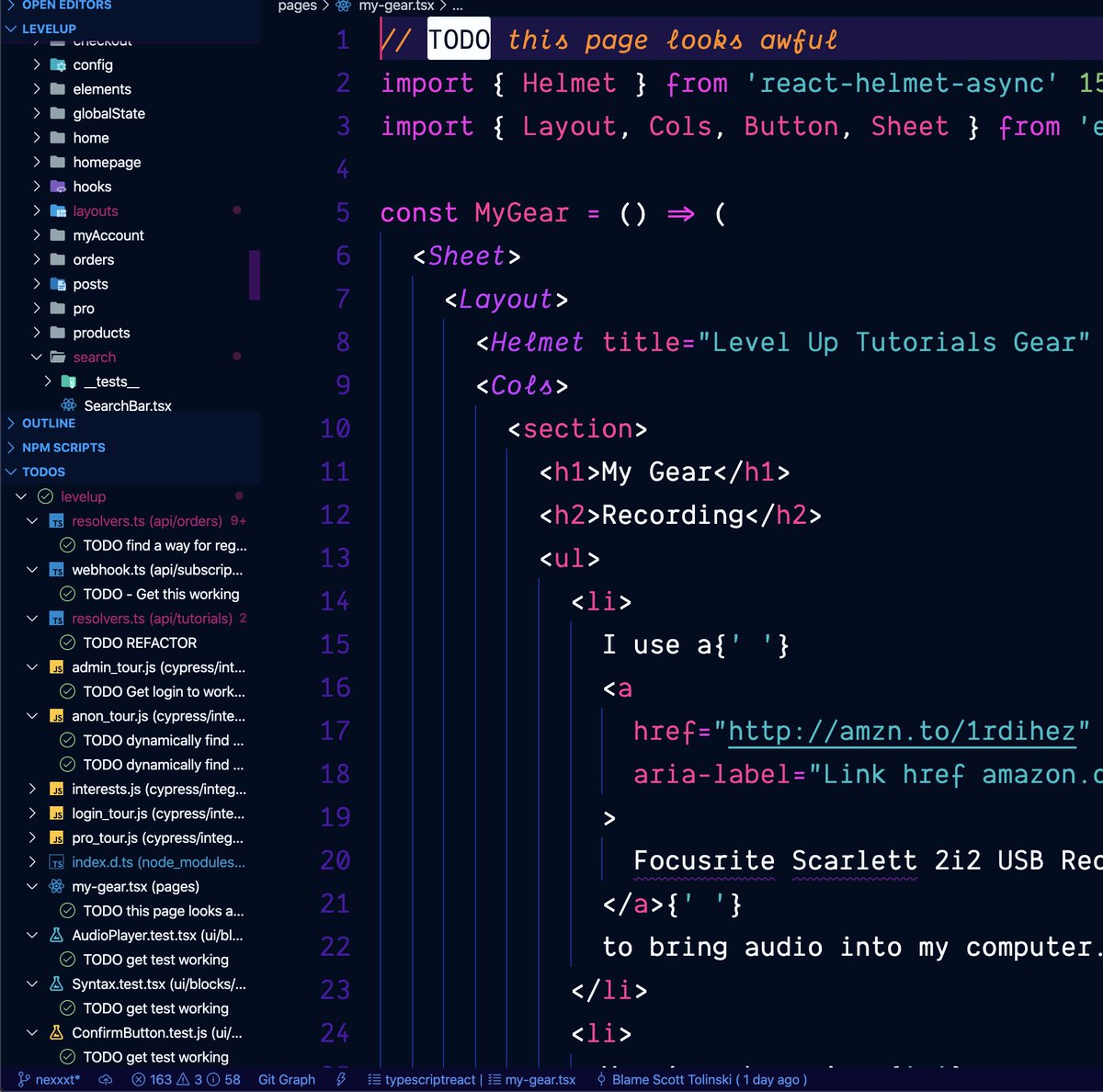The height and width of the screenshot is (1092, 1103).
Task: Toggle the check under Syntax.test.tsx
Action: pyautogui.click(x=67, y=1008)
